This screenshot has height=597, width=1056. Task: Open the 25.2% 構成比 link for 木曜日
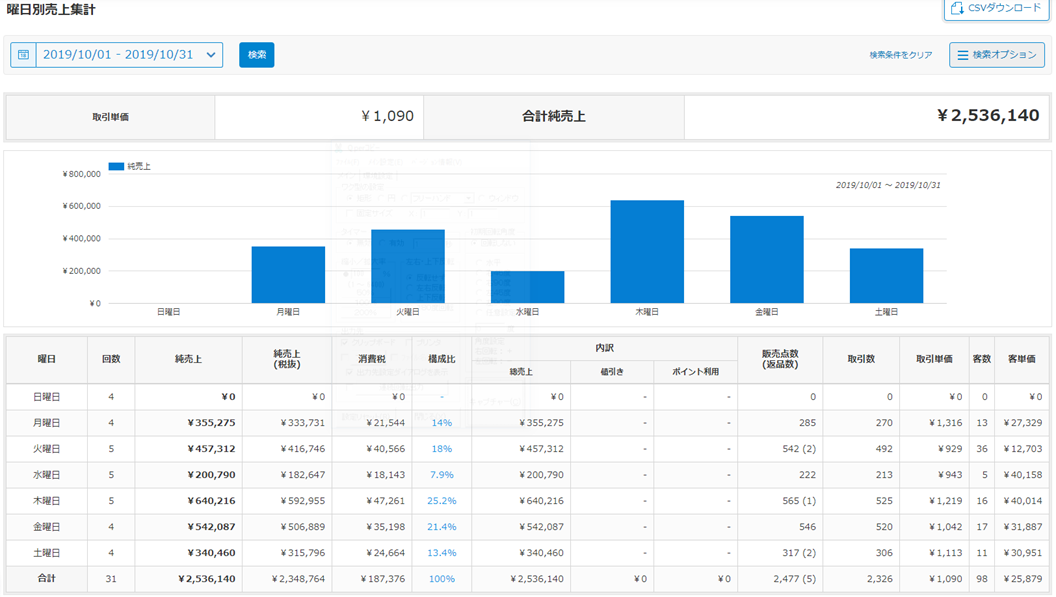[x=442, y=501]
